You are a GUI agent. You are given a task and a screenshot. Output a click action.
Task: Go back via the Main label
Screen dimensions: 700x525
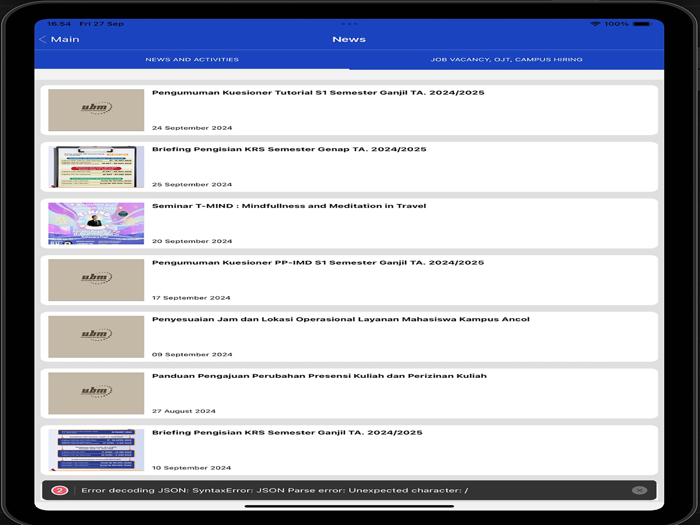point(65,39)
